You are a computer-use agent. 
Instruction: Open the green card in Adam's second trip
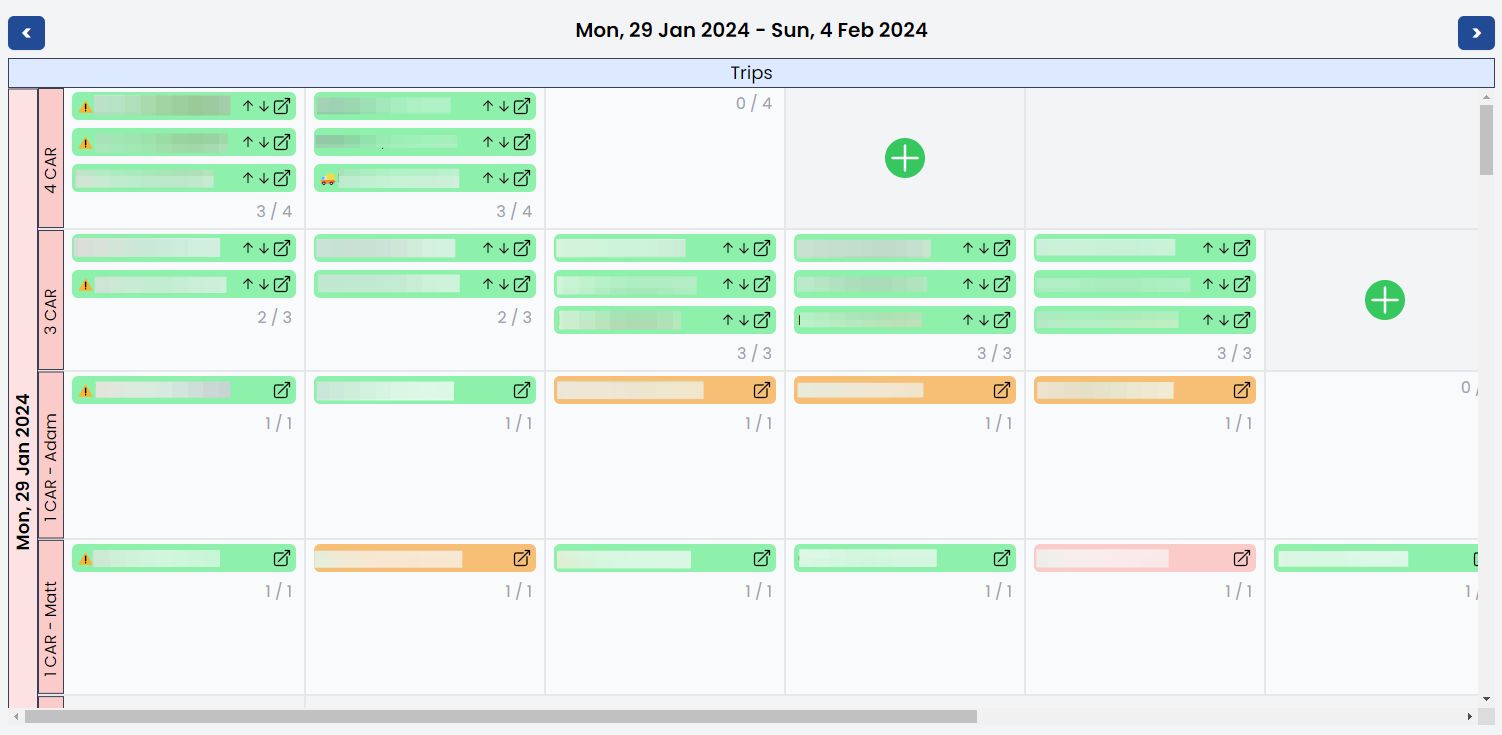522,390
